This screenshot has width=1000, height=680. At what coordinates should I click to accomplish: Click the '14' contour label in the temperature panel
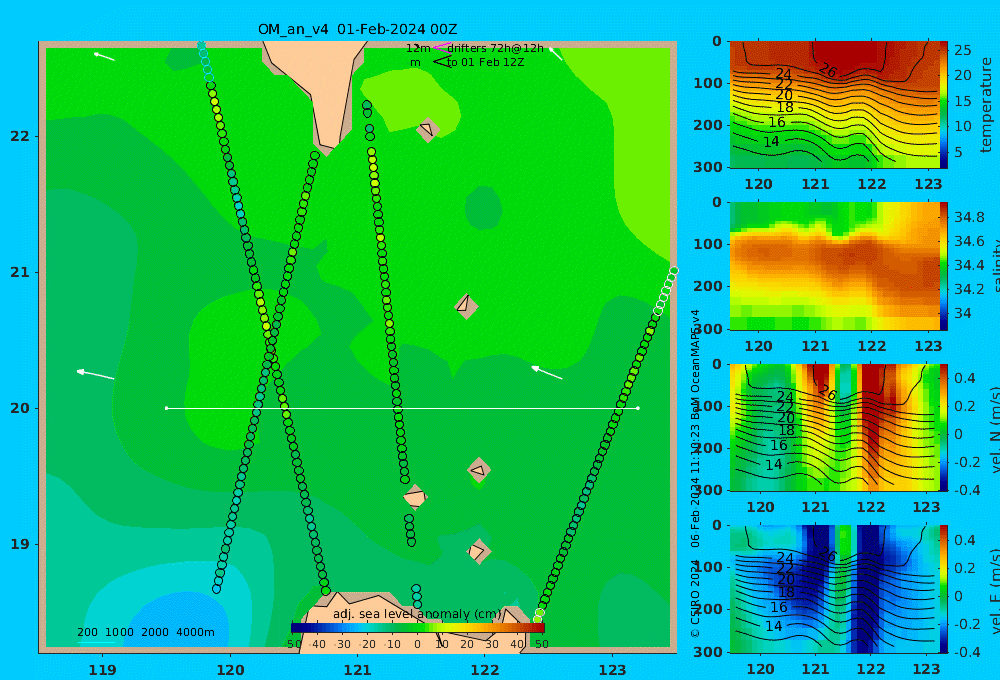click(x=771, y=142)
